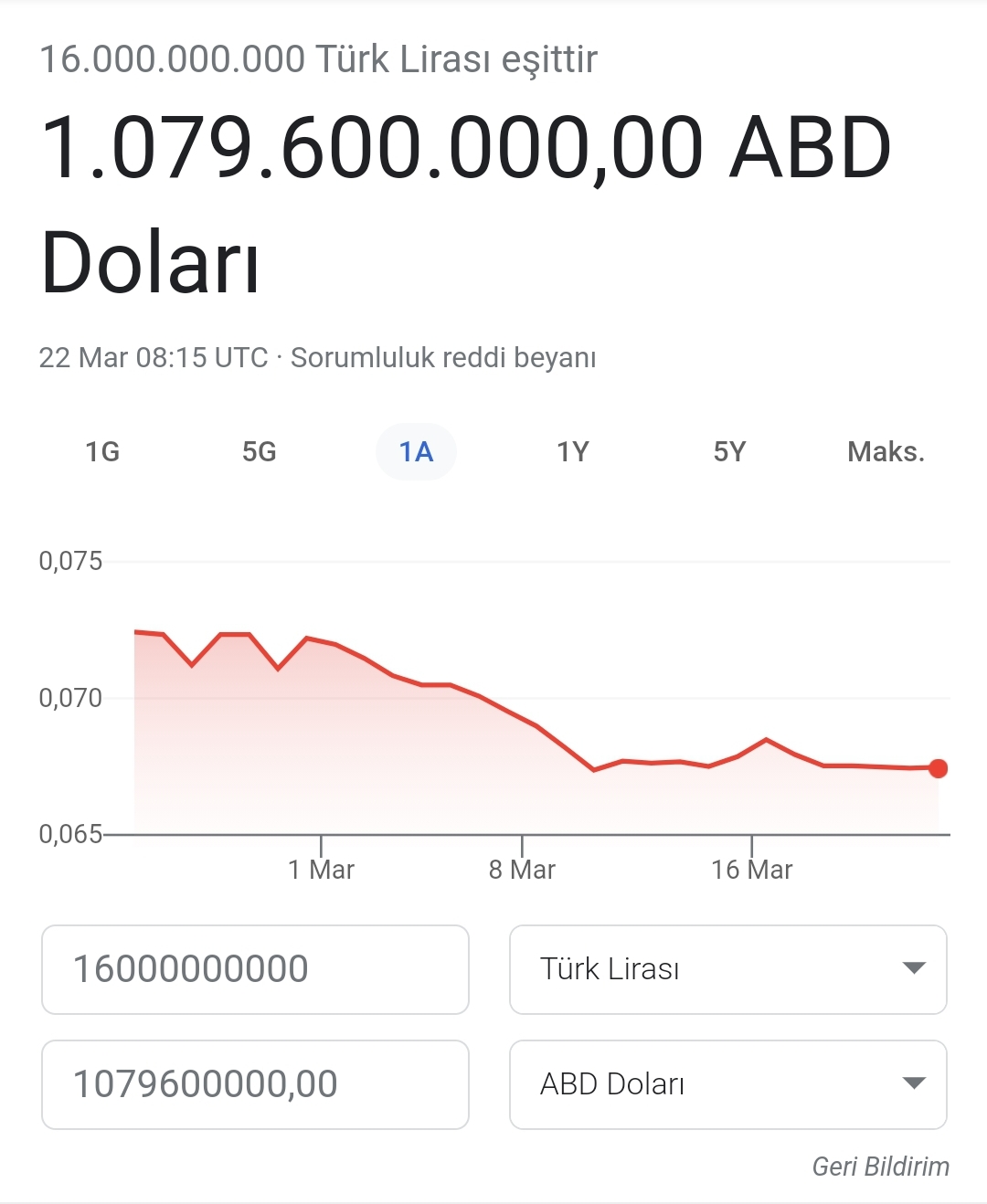Click the 1.079.600.000,00 ABD Doları result text
987x1204 pixels.
[x=466, y=204]
